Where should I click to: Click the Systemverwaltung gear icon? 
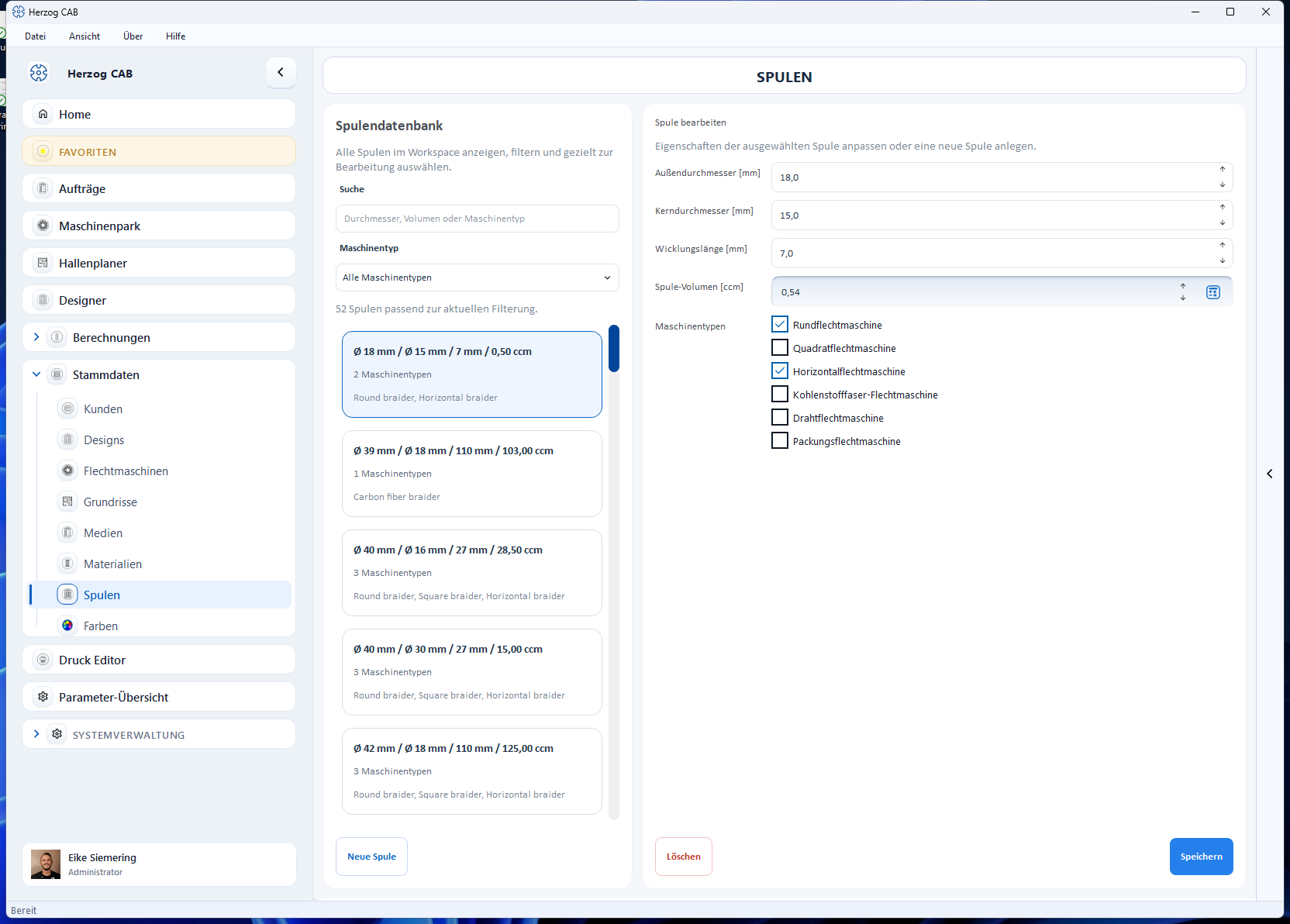tap(57, 734)
